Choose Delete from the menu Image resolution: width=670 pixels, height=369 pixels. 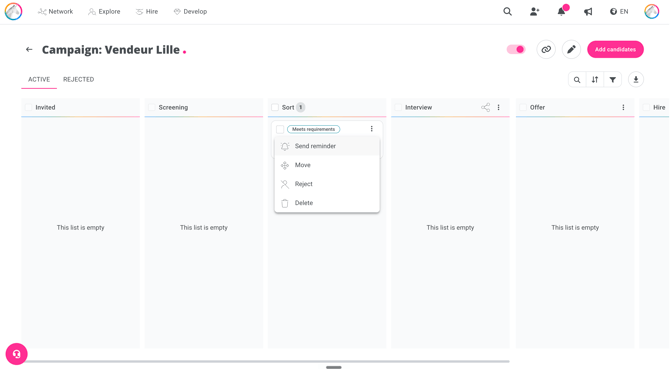click(327, 203)
